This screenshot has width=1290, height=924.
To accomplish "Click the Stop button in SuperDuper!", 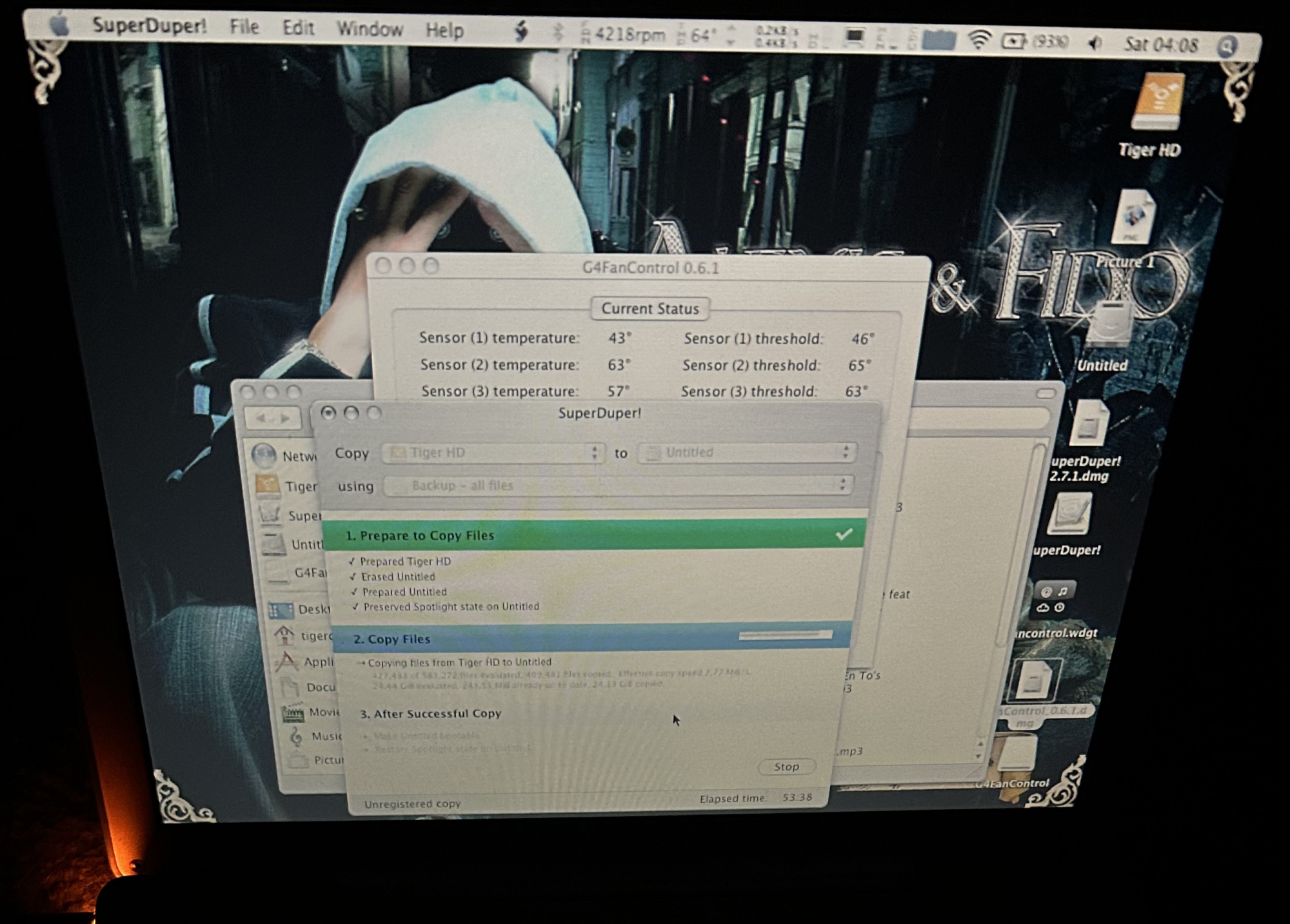I will [x=786, y=767].
